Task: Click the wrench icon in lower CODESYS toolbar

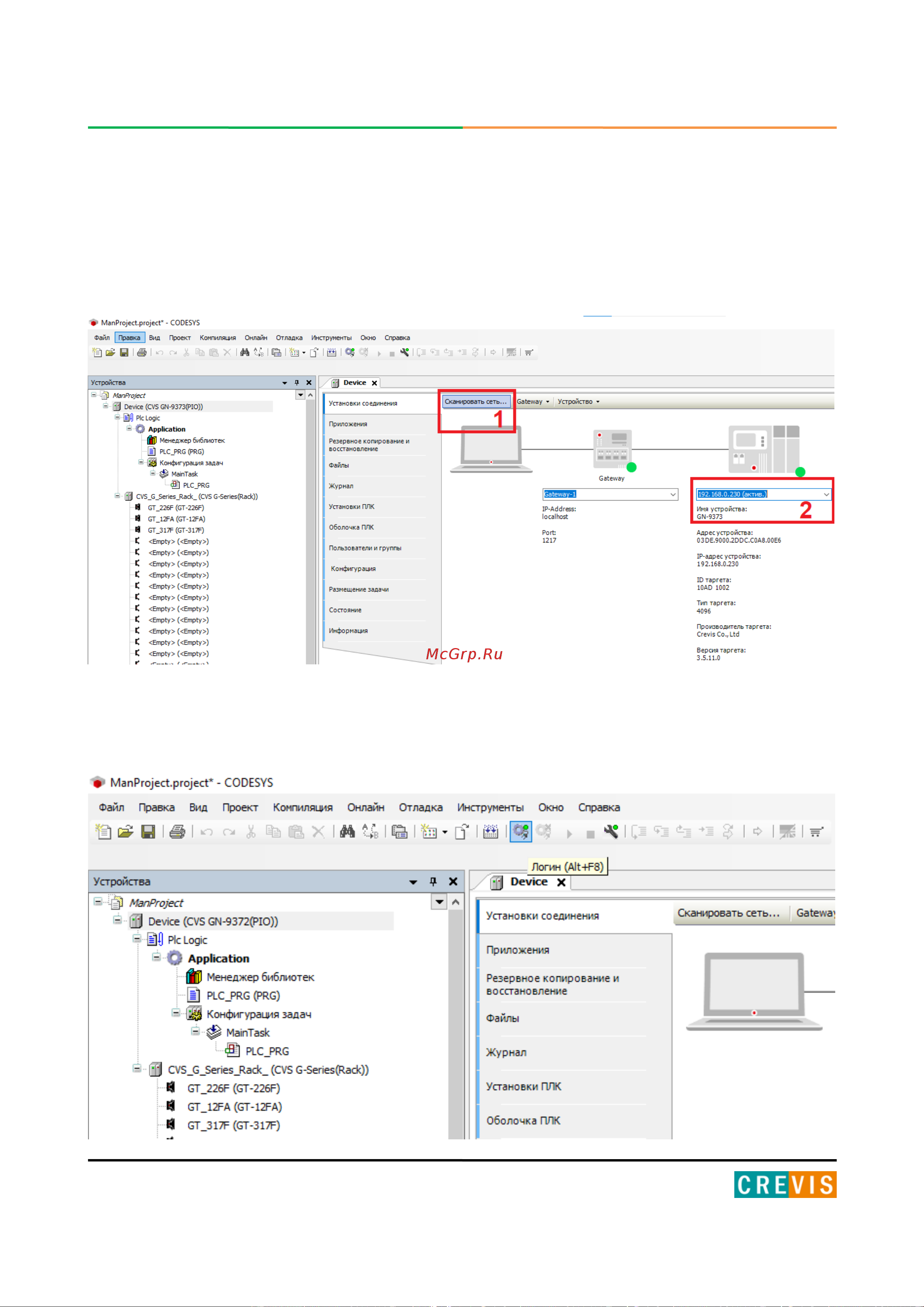Action: click(611, 832)
